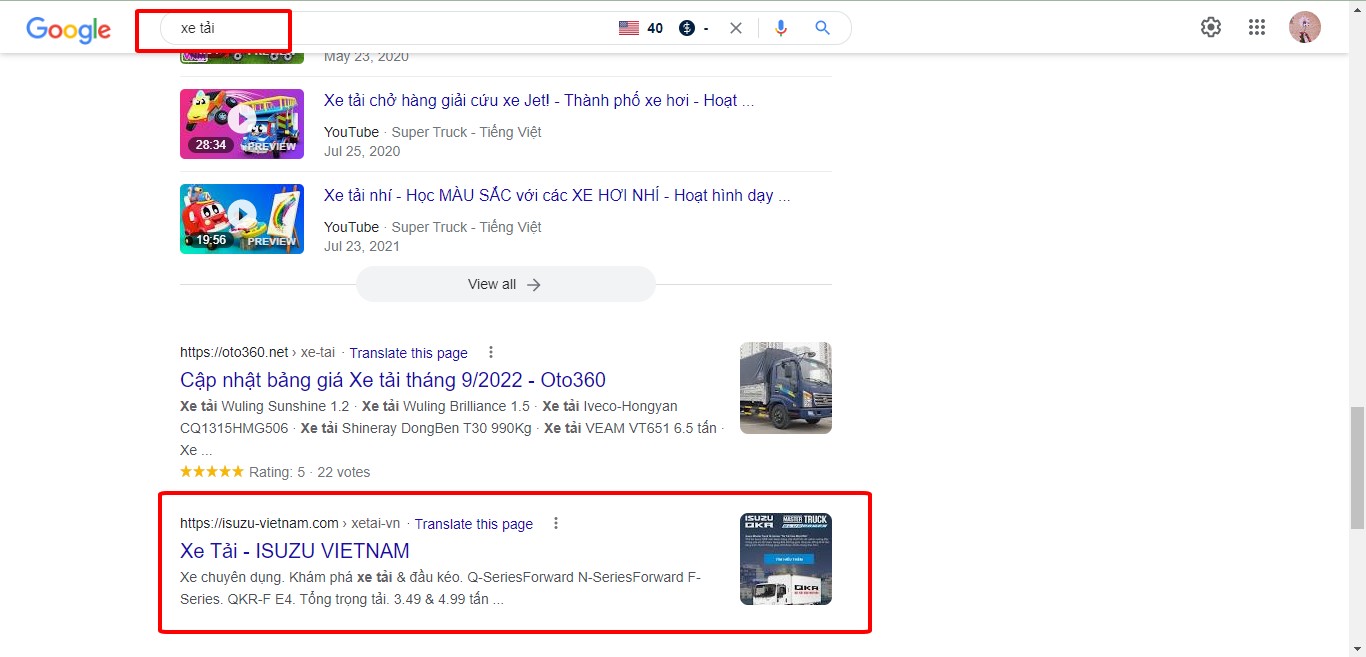Open 'Cập nhật bảng giá Xe tải tháng 9/2022 - Oto360'

[393, 380]
